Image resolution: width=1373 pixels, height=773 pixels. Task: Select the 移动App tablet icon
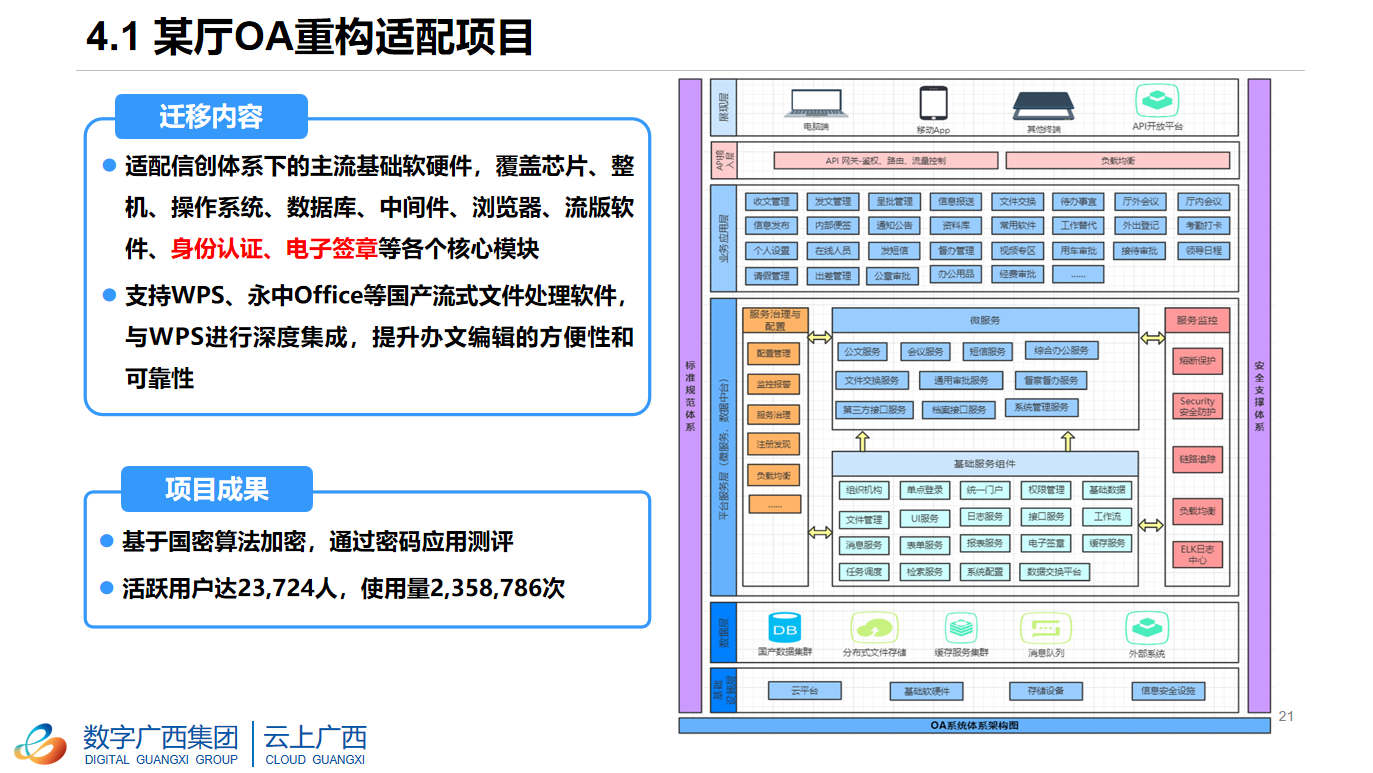(933, 101)
